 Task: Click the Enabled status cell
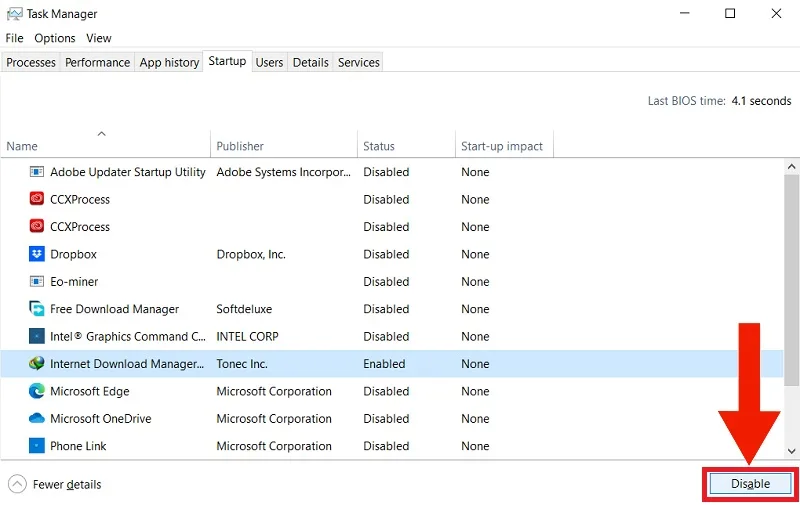384,364
